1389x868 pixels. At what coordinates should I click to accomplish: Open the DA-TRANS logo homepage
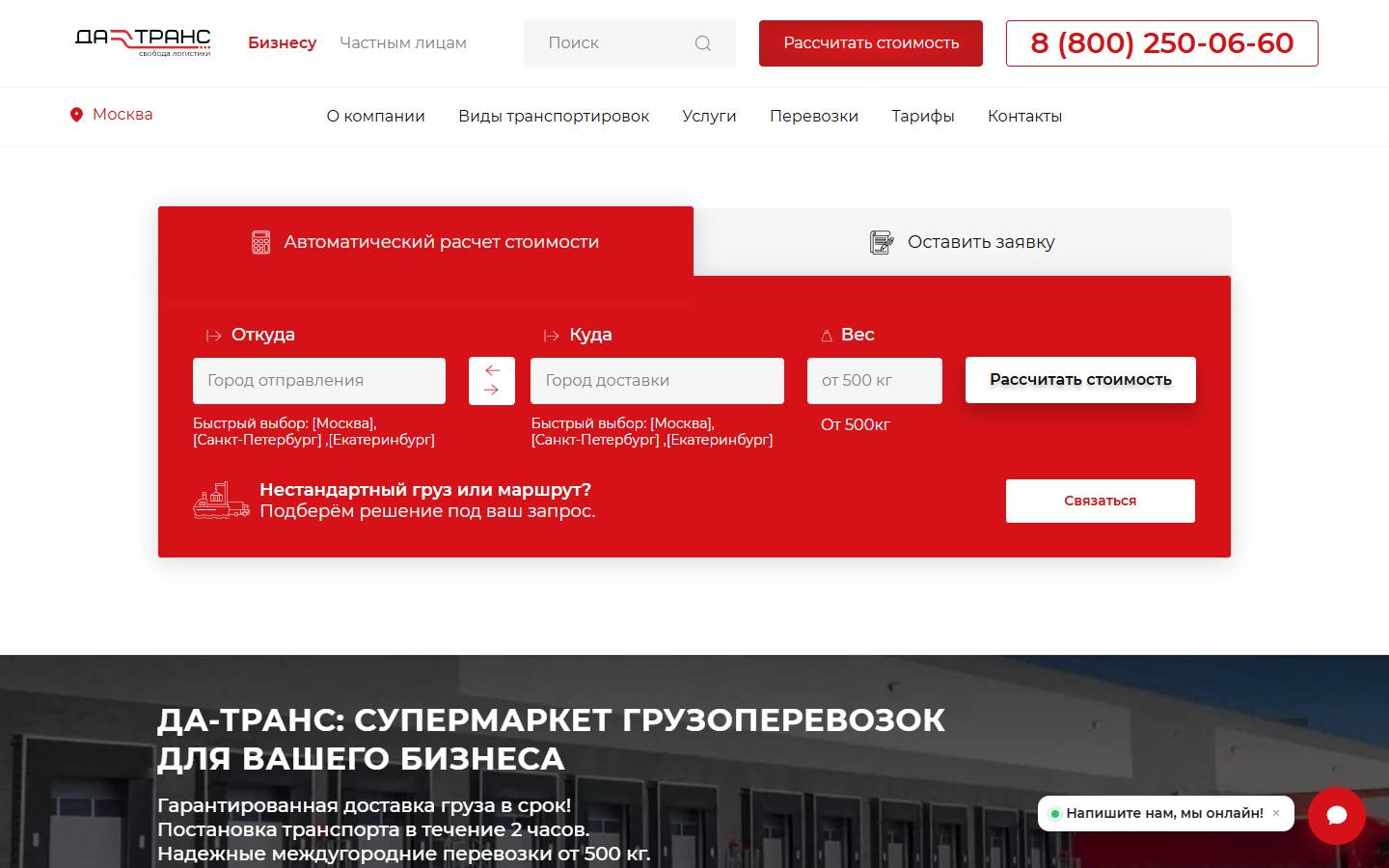(143, 41)
